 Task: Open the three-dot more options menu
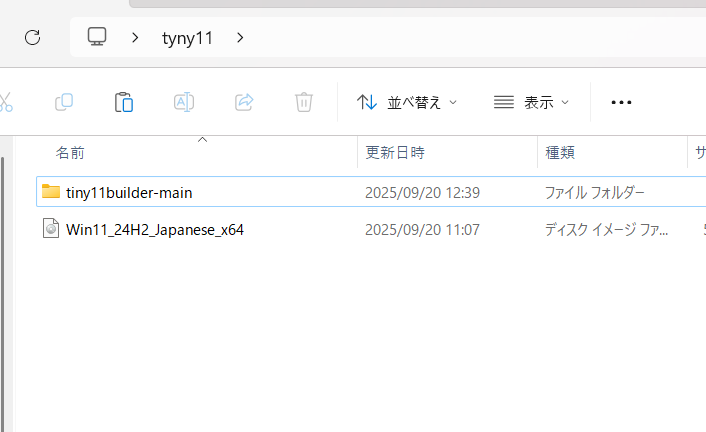click(x=621, y=102)
